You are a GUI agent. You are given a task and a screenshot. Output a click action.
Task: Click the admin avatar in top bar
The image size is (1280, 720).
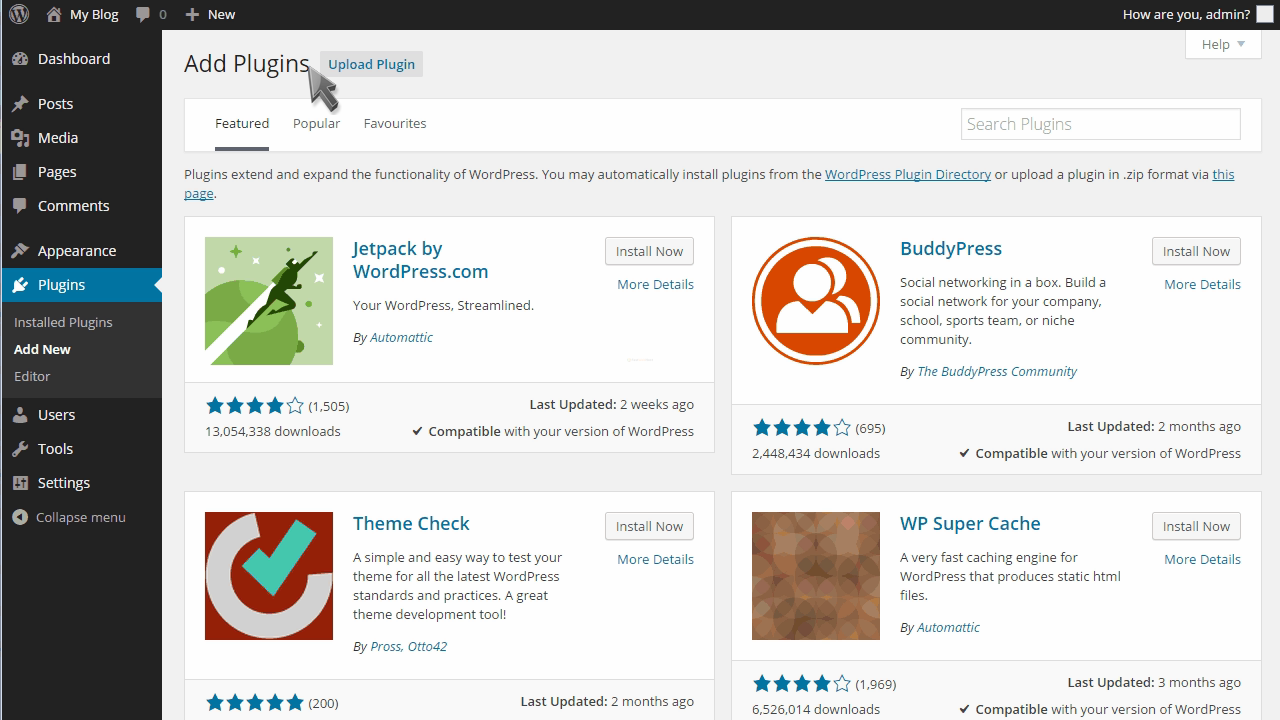1264,14
